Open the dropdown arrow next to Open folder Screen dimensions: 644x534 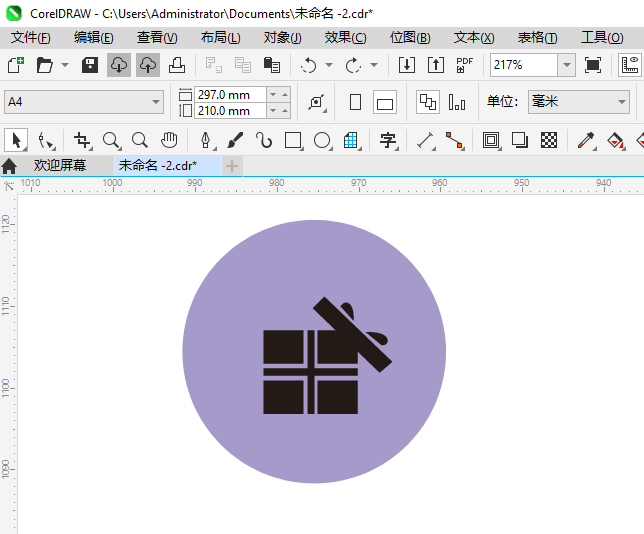pos(65,65)
